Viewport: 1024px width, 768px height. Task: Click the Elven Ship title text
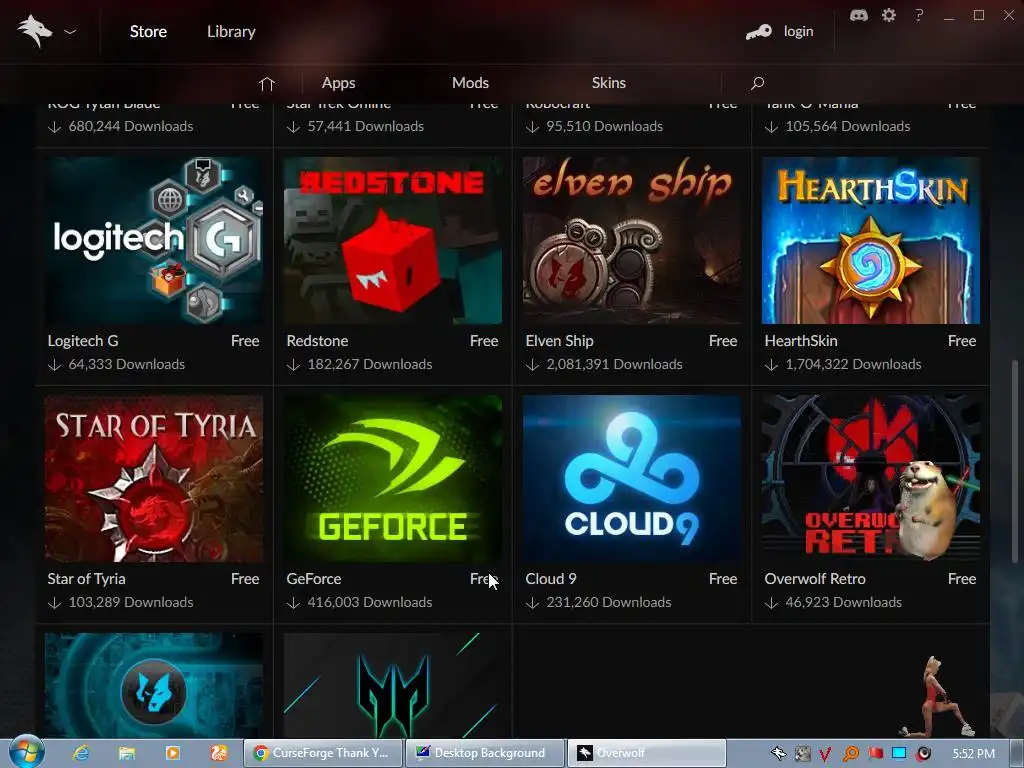[560, 341]
